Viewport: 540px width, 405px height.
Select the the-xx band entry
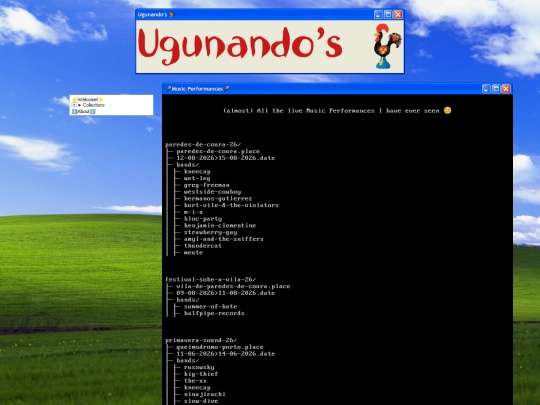click(195, 381)
